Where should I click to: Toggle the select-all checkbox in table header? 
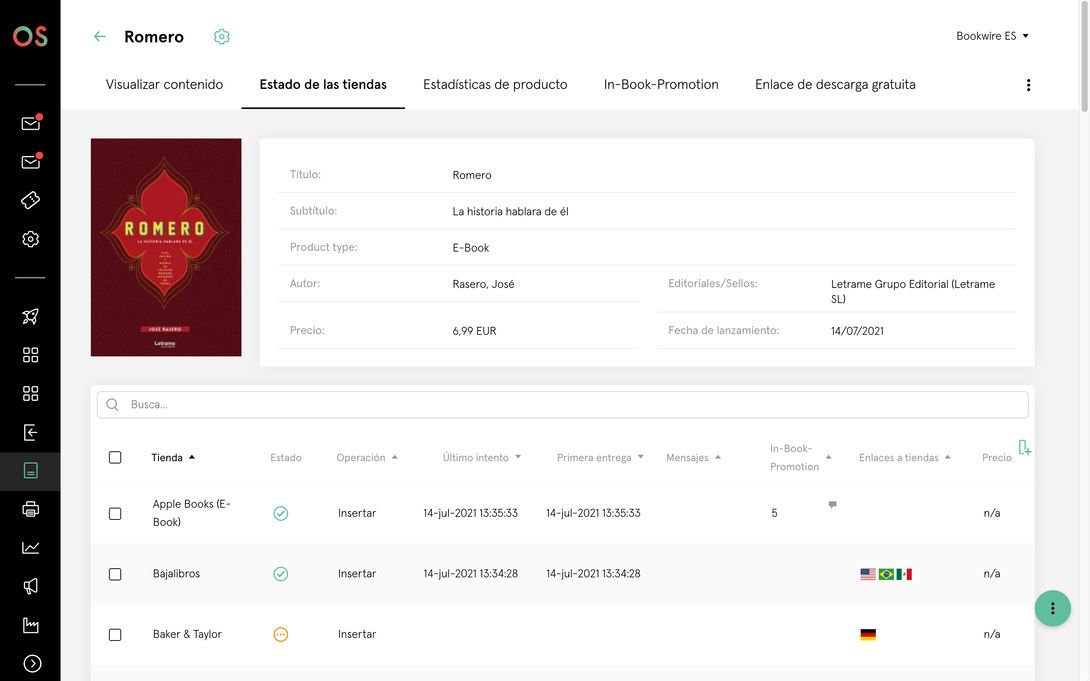click(x=115, y=457)
